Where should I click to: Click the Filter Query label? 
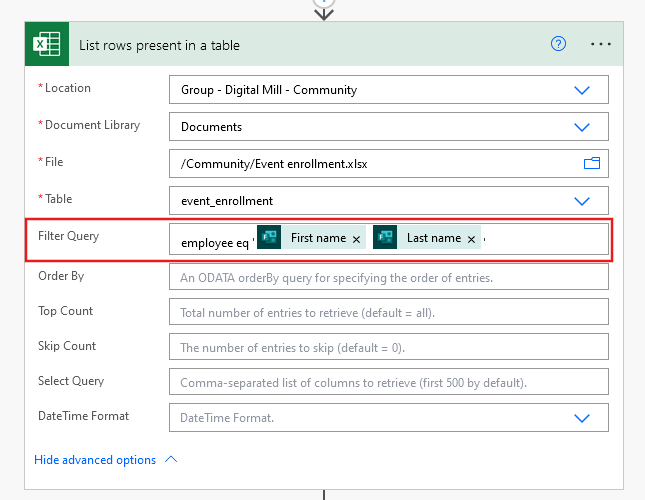69,236
